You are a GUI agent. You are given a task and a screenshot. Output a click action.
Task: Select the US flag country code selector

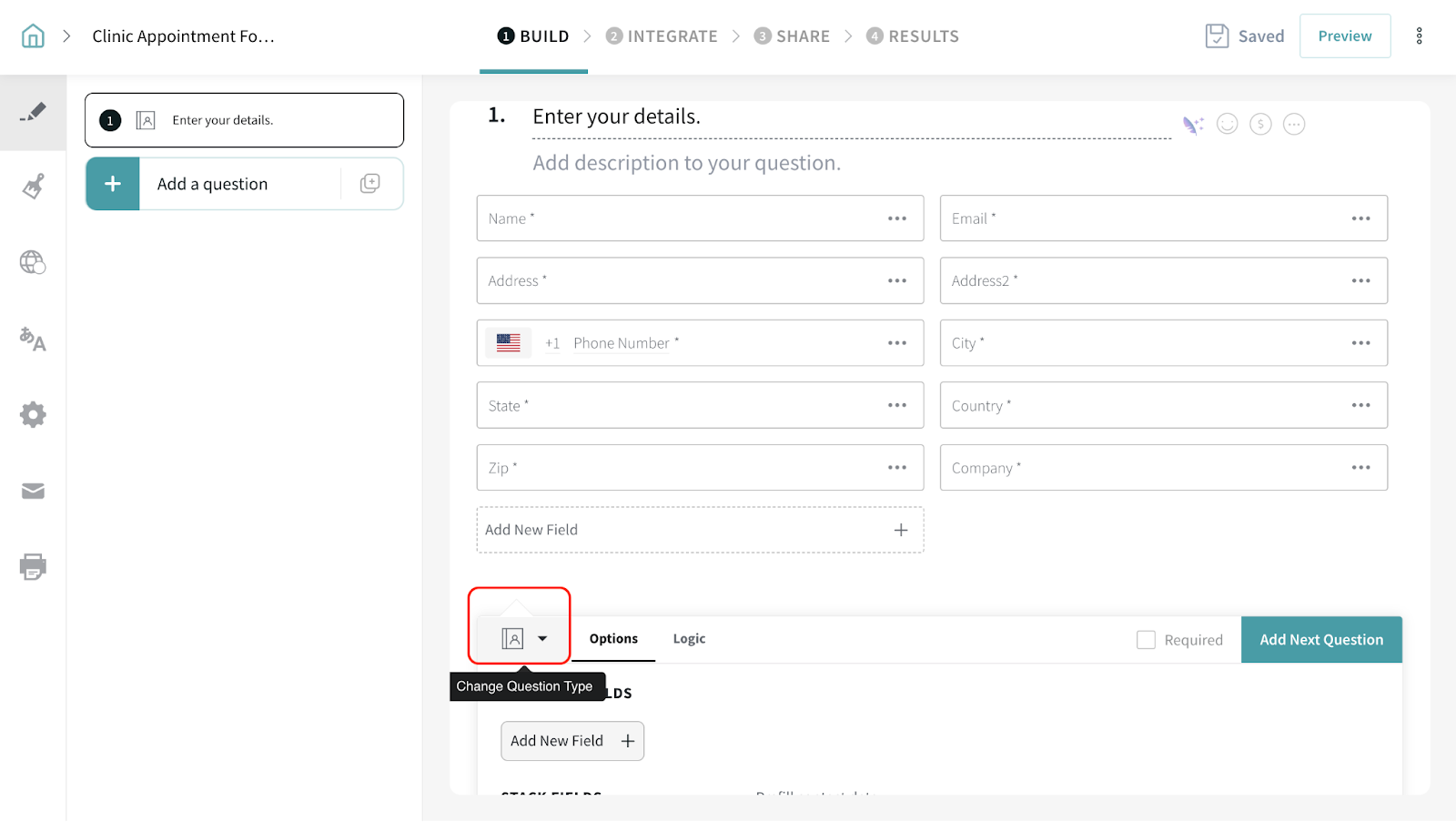509,343
